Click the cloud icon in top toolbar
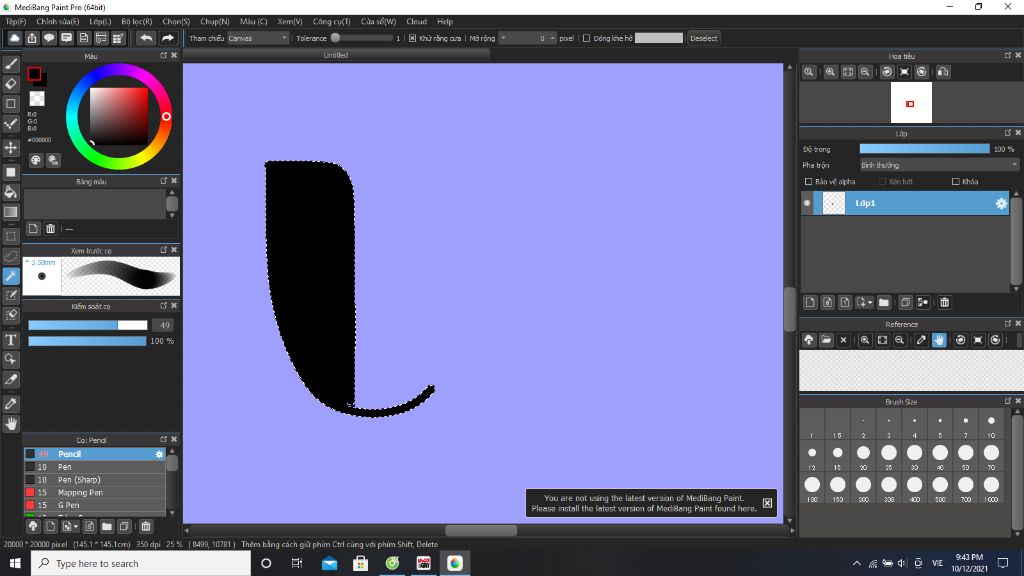Image resolution: width=1024 pixels, height=576 pixels. coord(14,39)
